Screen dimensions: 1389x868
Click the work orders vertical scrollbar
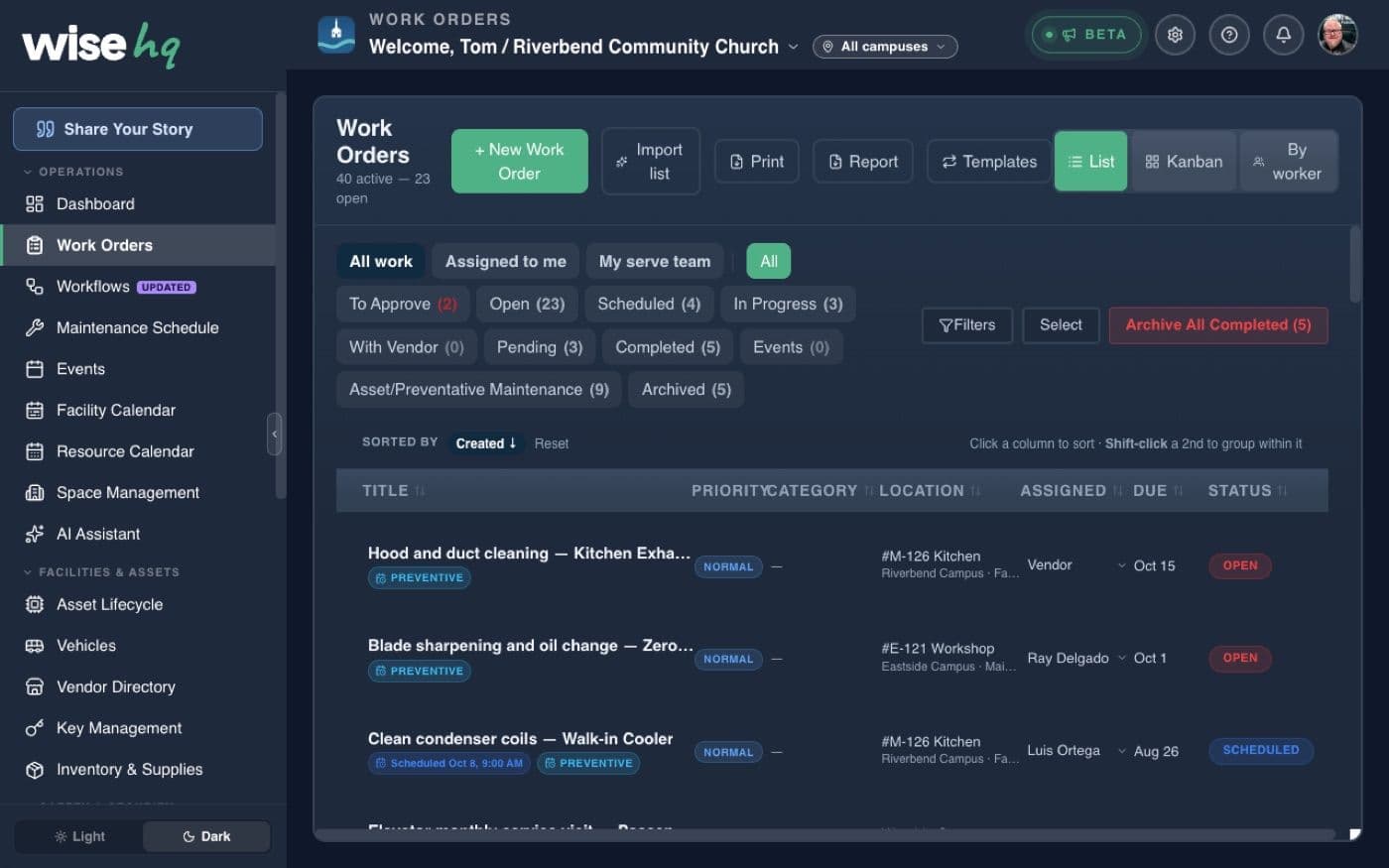tap(1355, 265)
